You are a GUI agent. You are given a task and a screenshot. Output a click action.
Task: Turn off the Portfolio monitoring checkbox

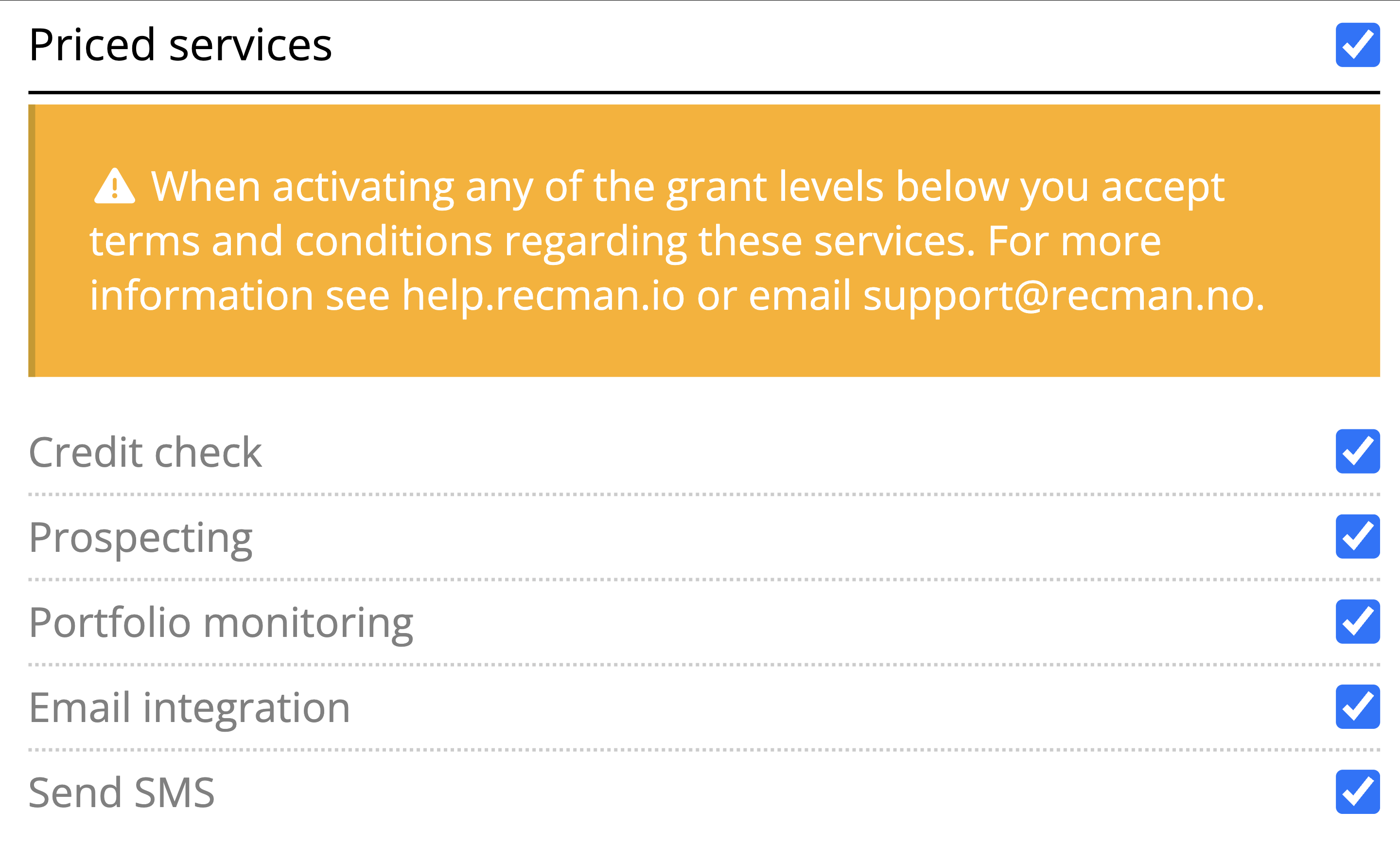(1357, 621)
